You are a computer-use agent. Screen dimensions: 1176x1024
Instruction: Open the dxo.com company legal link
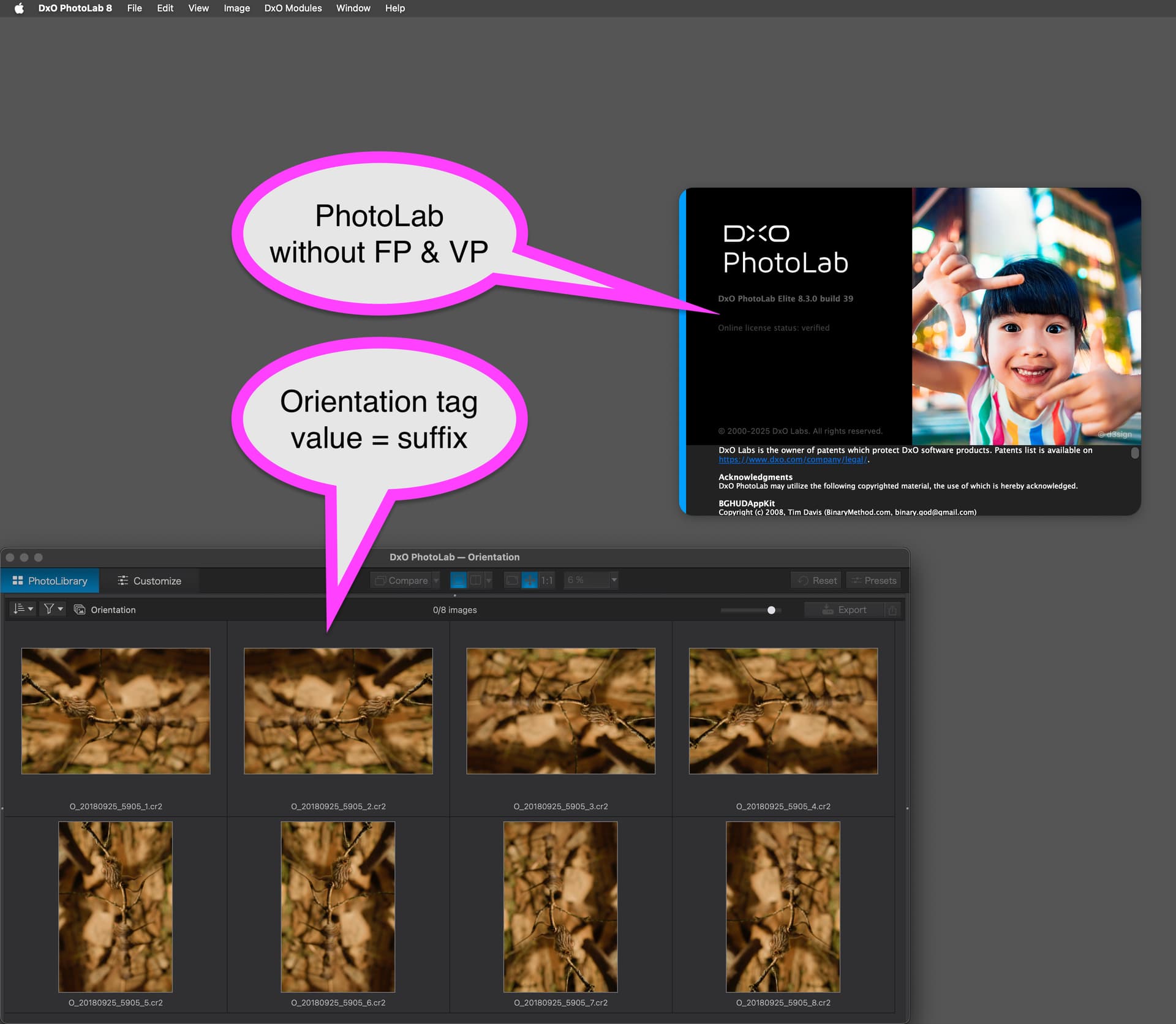point(793,459)
